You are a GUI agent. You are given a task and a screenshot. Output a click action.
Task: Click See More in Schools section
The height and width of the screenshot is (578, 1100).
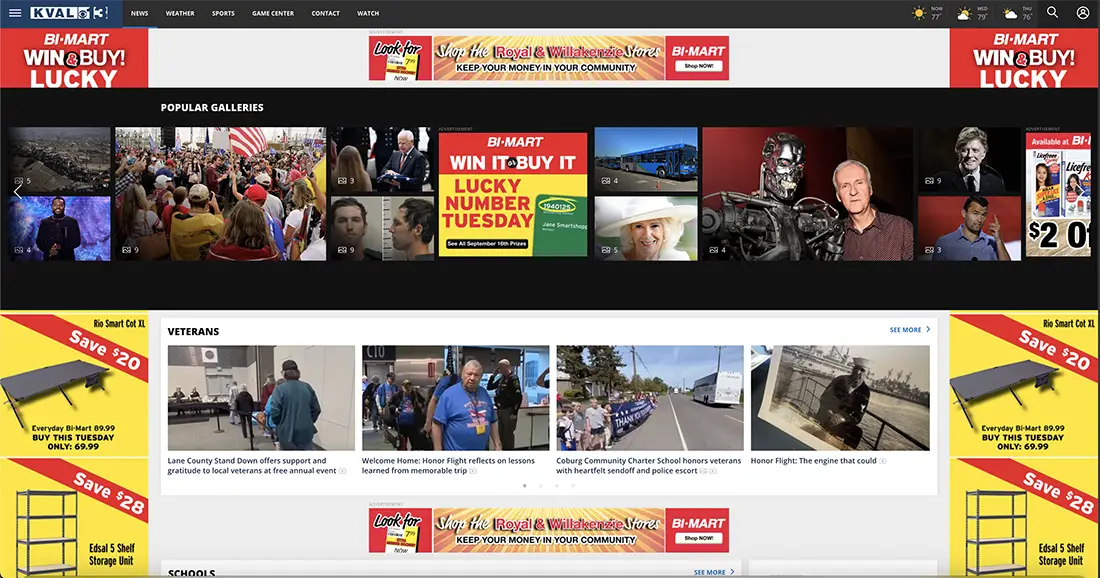(x=714, y=572)
